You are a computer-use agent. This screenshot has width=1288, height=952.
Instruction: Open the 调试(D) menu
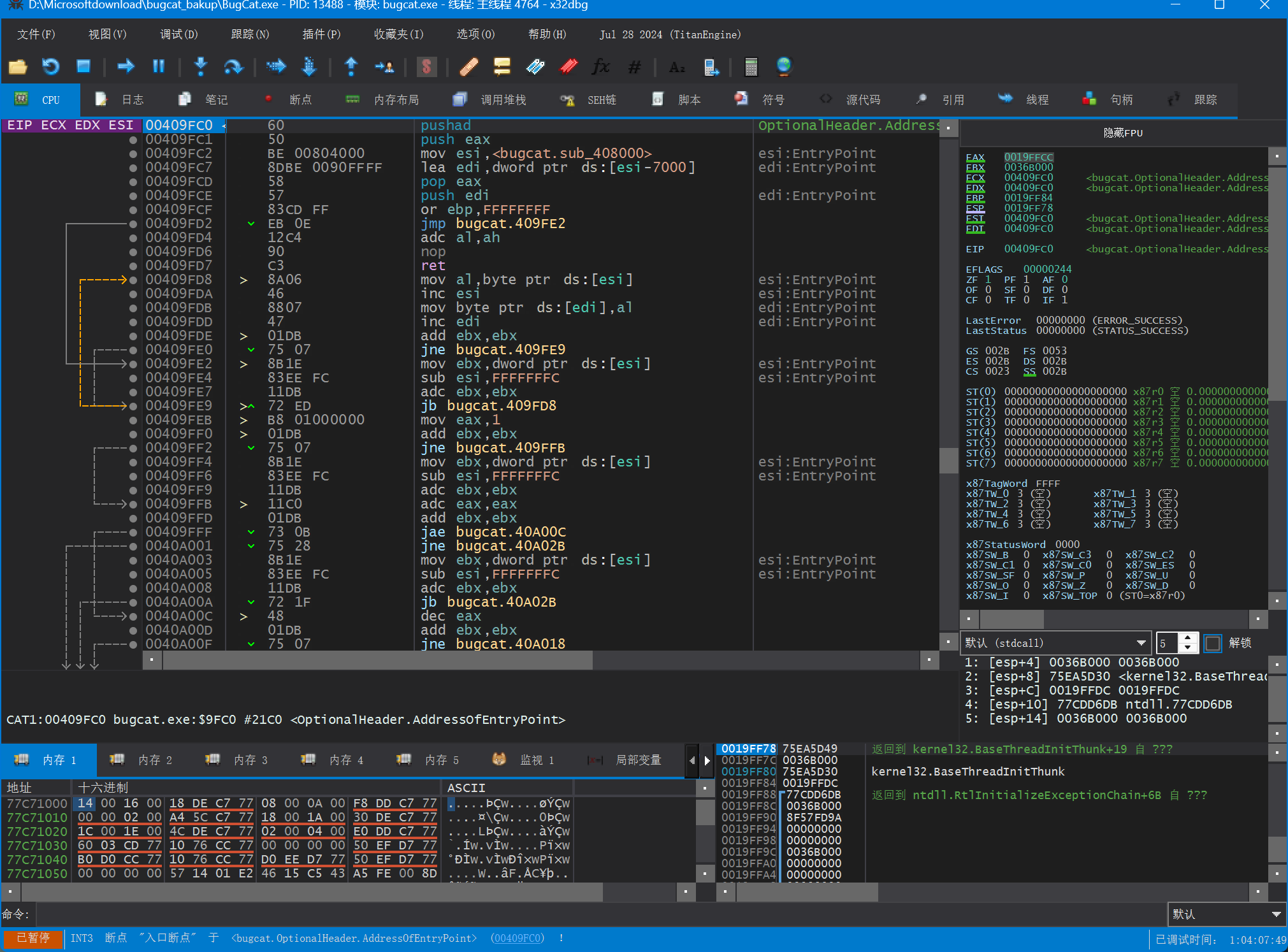click(x=178, y=34)
